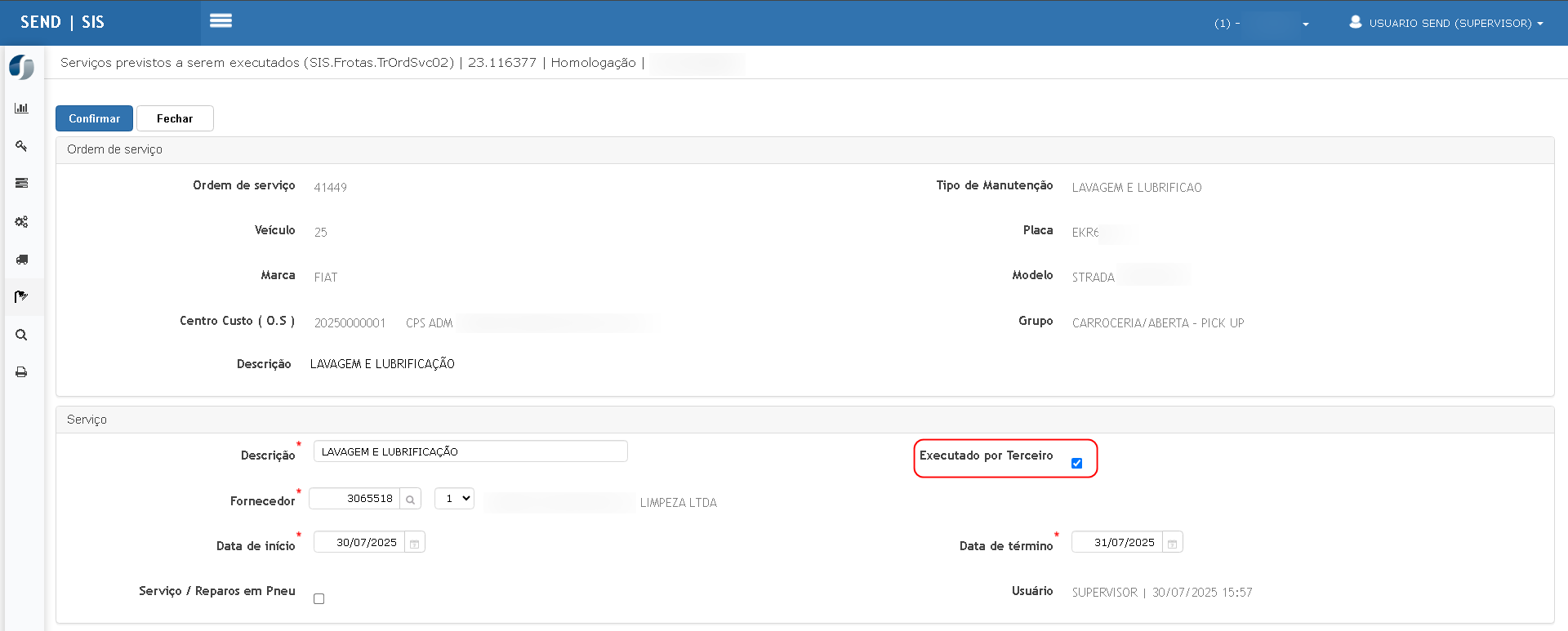Click the user avatar icon in header
The width and height of the screenshot is (1568, 631).
(1356, 22)
